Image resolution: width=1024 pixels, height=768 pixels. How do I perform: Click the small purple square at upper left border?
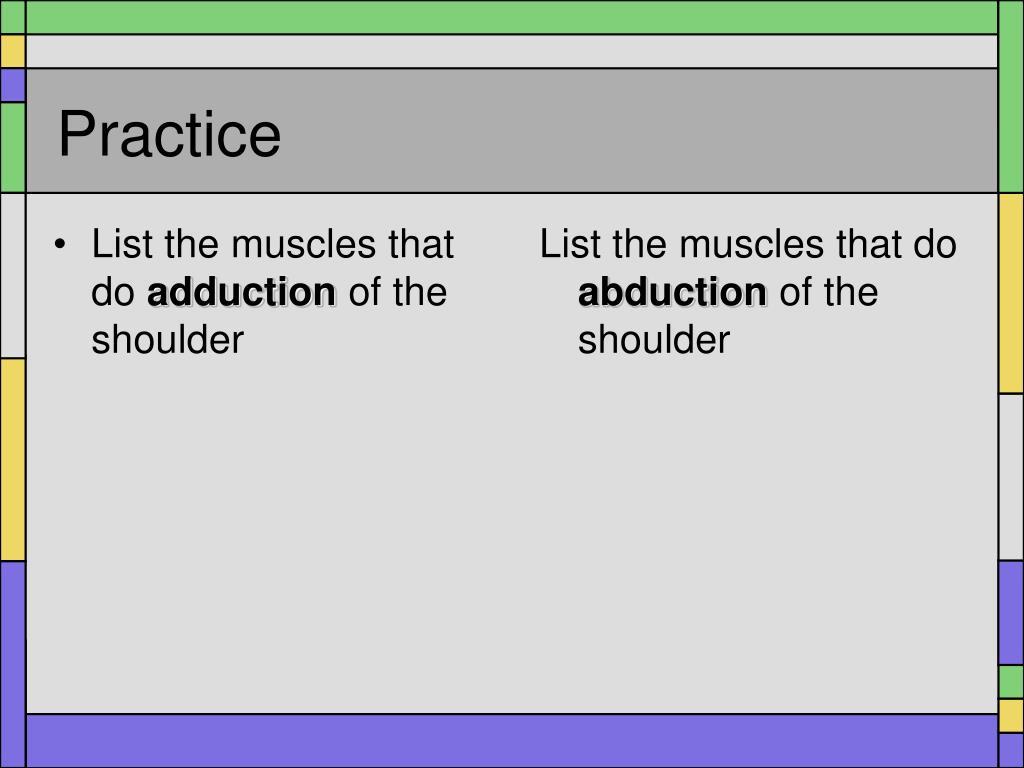(12, 85)
